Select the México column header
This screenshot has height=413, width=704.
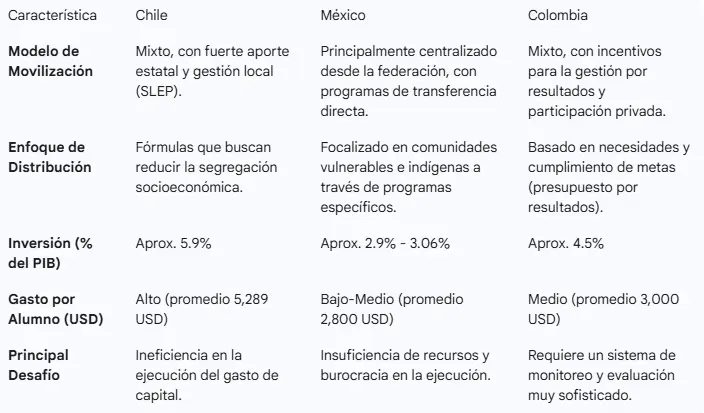pyautogui.click(x=343, y=16)
